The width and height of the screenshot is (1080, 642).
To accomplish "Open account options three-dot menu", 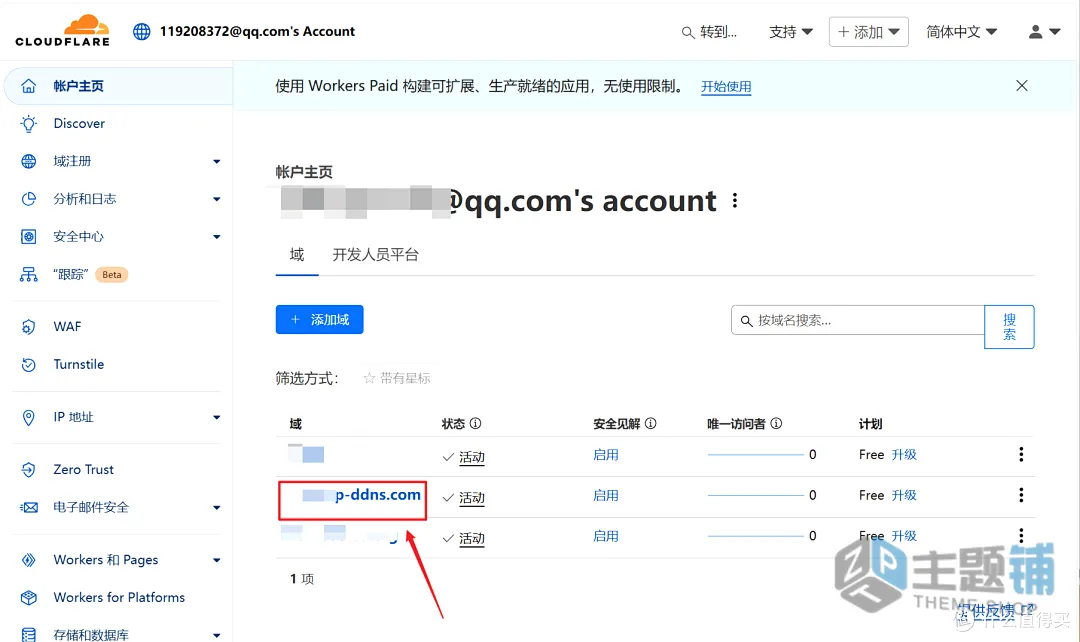I will 735,200.
